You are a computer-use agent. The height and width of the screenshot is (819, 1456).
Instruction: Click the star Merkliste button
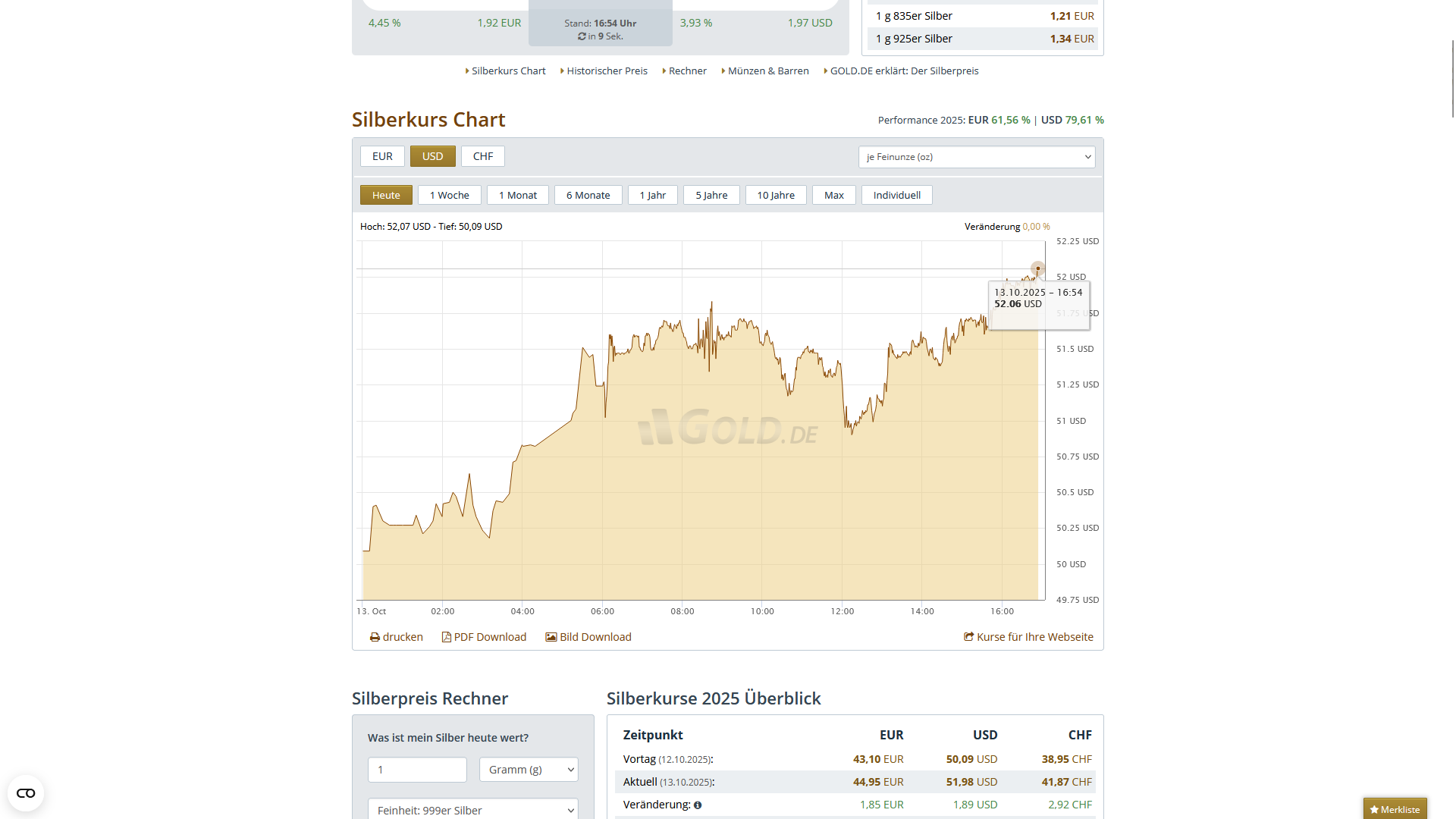1394,808
